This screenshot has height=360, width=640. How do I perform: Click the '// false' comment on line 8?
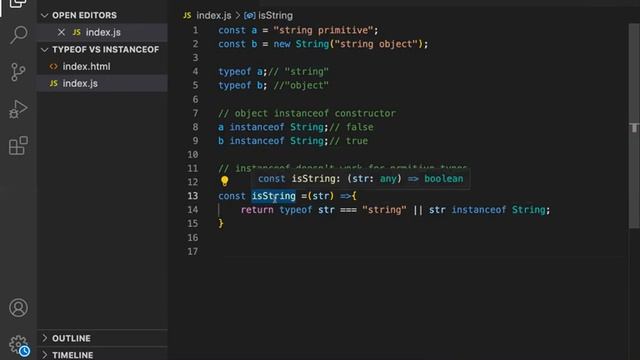point(351,127)
